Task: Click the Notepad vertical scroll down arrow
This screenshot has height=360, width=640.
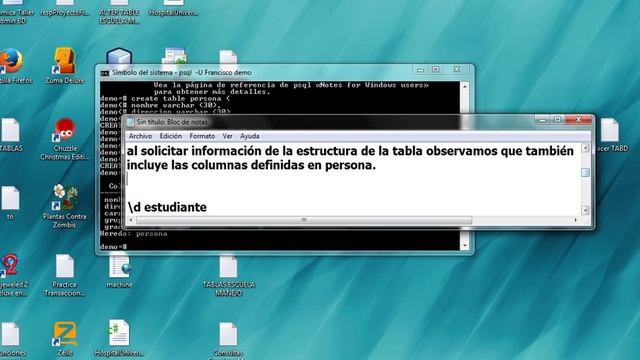Action: tap(585, 210)
